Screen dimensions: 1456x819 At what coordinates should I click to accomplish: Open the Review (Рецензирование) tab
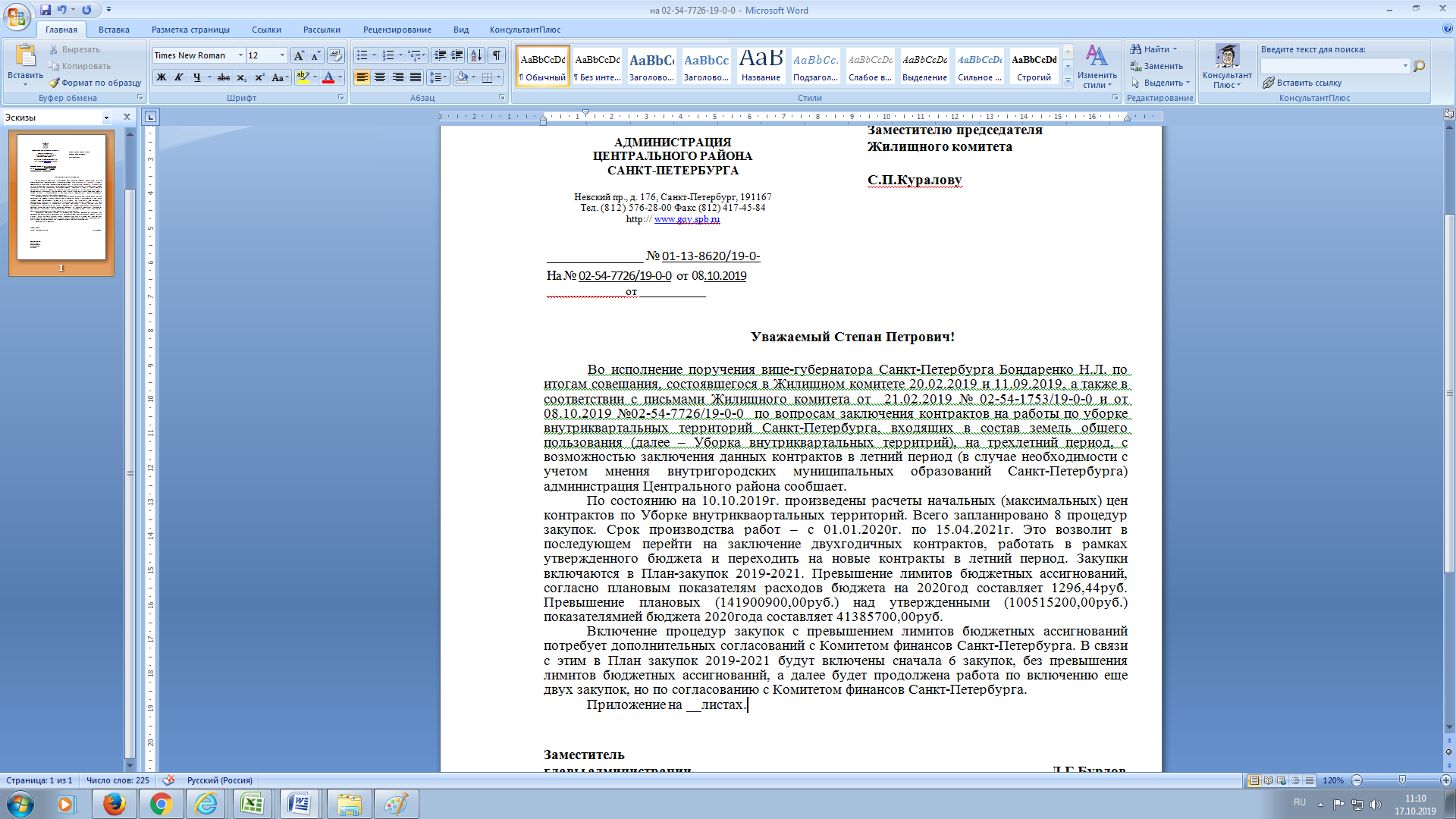pos(397,30)
